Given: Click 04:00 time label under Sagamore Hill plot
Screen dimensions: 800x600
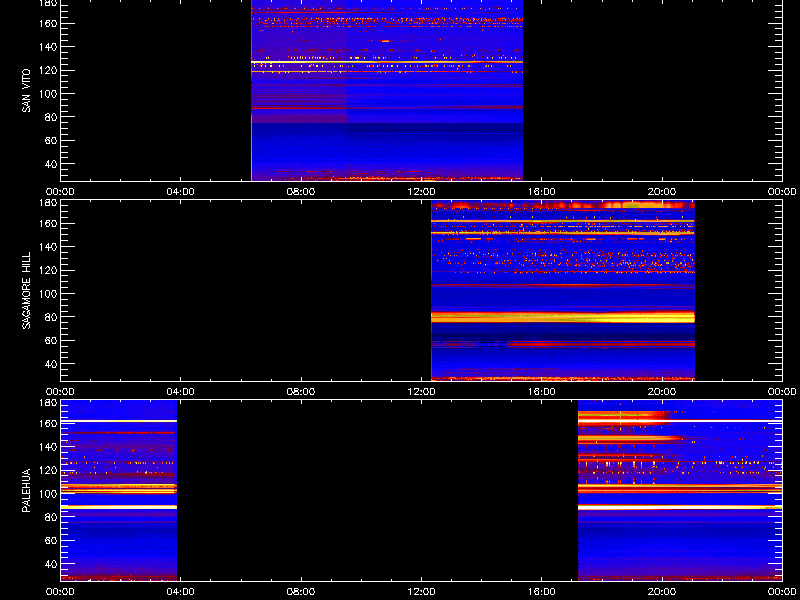Looking at the screenshot, I should 181,392.
